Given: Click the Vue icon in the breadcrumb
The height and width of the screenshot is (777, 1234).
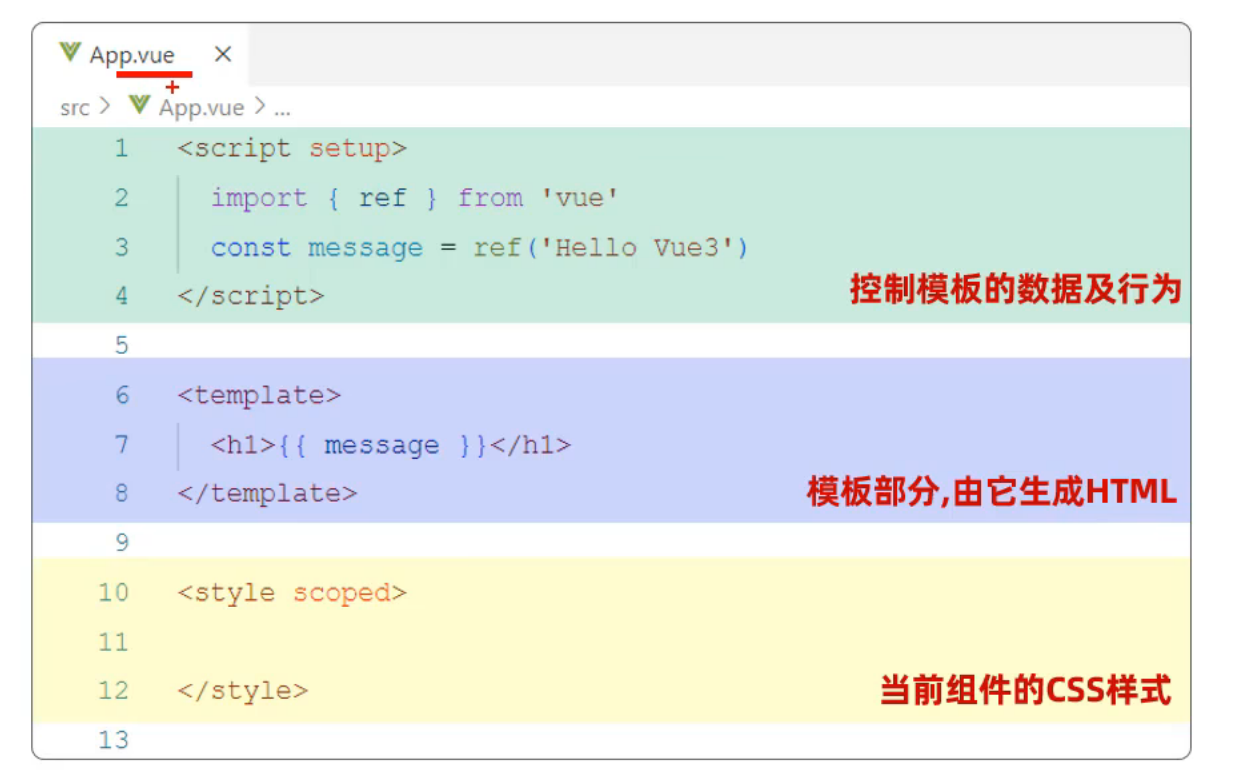Looking at the screenshot, I should 139,105.
